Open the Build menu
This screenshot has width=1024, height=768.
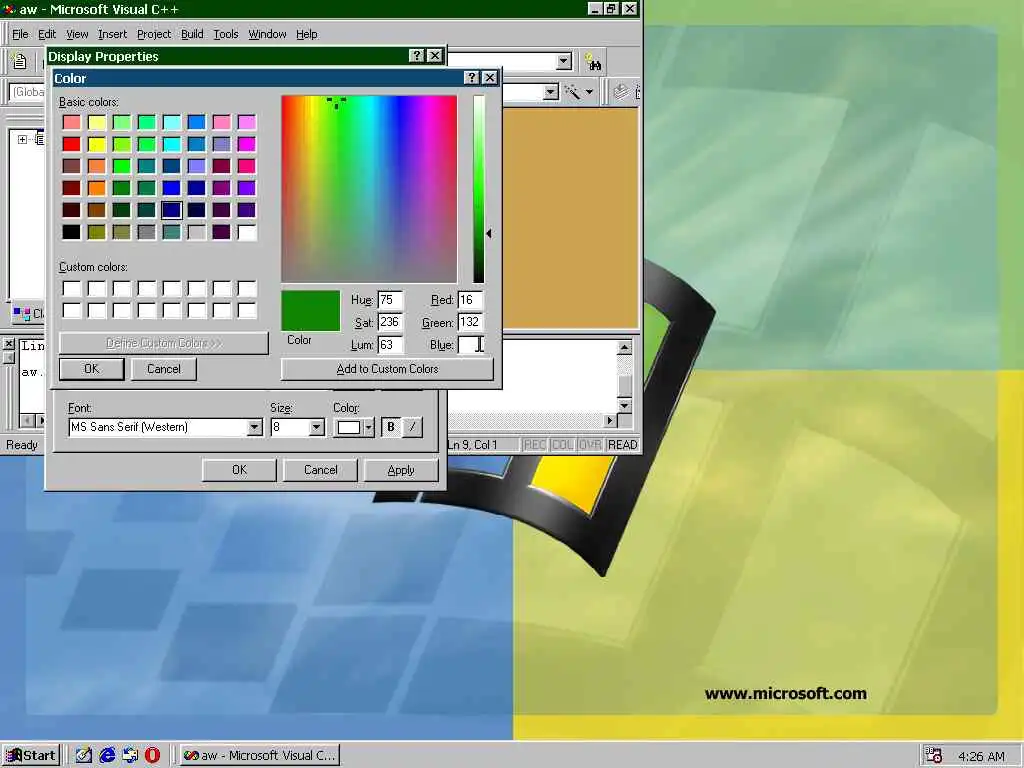(192, 34)
